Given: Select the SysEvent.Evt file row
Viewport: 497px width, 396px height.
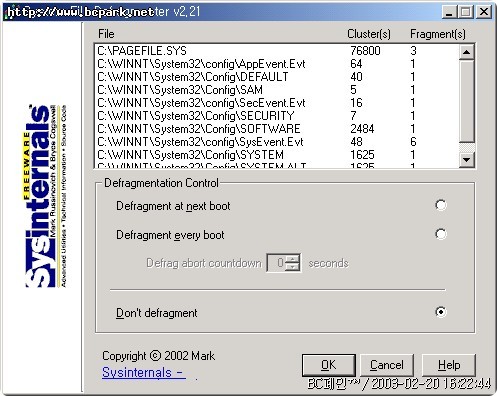Looking at the screenshot, I should pos(277,142).
